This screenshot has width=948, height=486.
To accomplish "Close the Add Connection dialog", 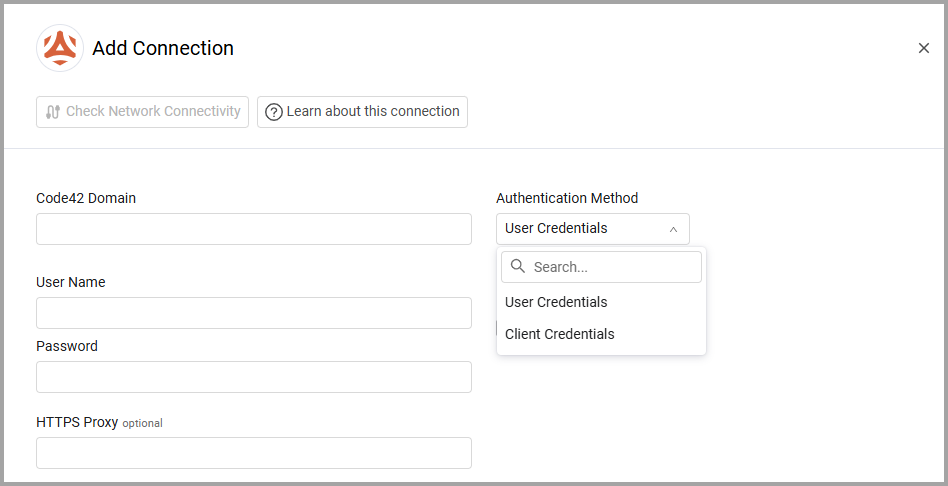I will (923, 48).
